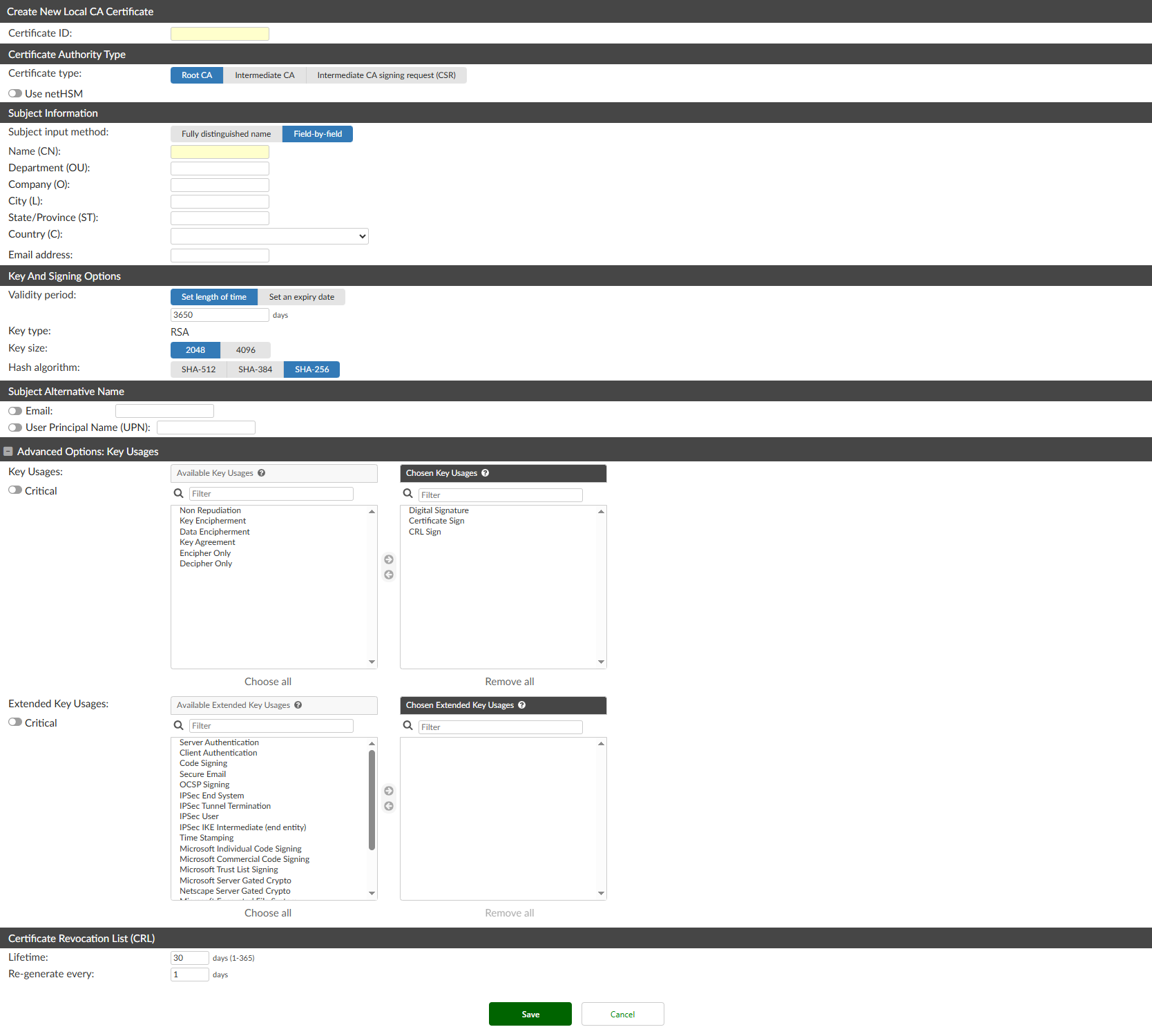
Task: Click the right arrow to add selected key usage
Action: click(389, 559)
